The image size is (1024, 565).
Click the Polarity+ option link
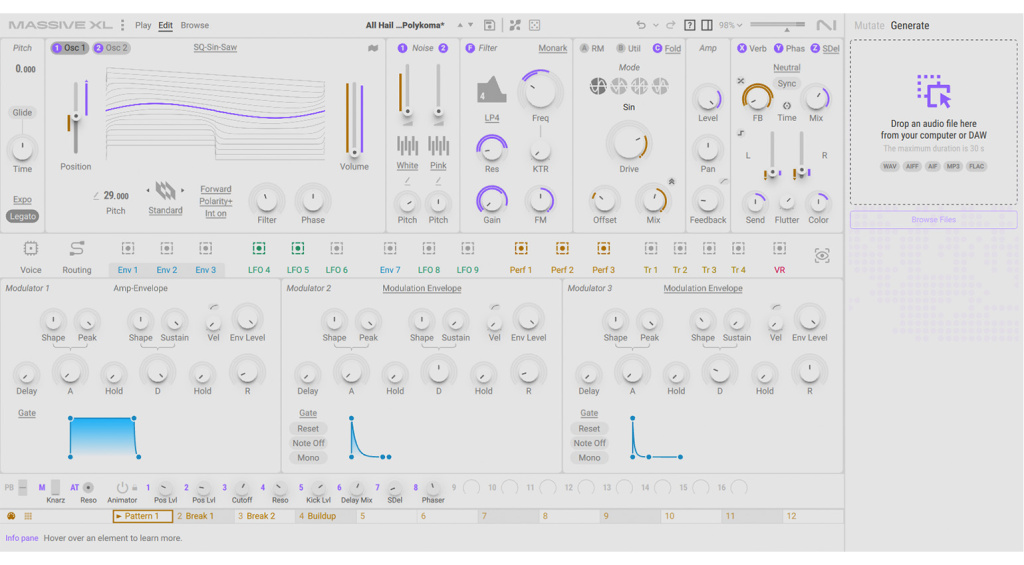click(x=216, y=201)
